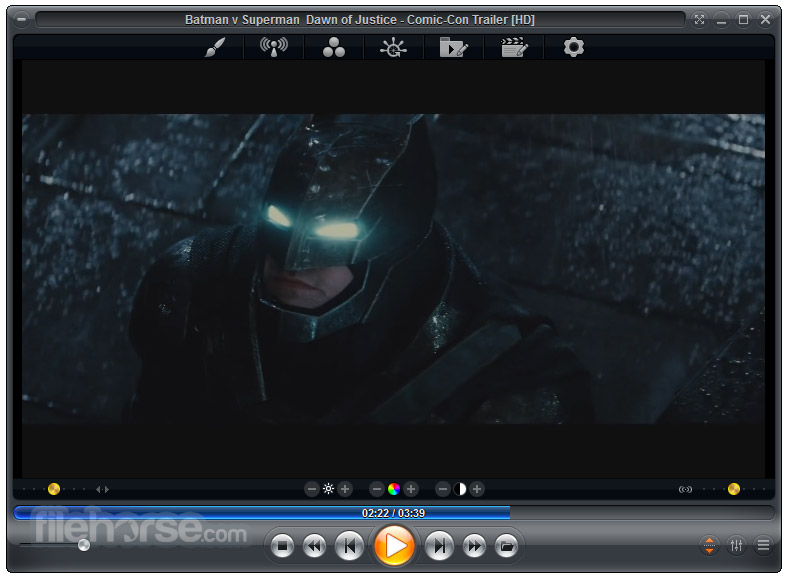Open a media file with folder button
Viewport: 787px width, 578px height.
click(x=506, y=545)
